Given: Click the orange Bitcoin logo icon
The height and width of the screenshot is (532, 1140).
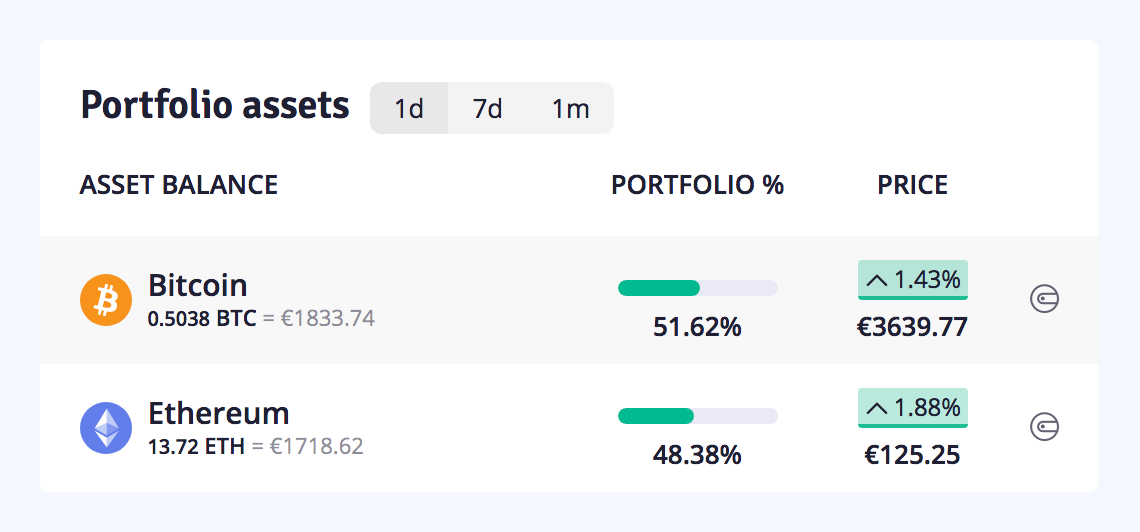Looking at the screenshot, I should (105, 300).
